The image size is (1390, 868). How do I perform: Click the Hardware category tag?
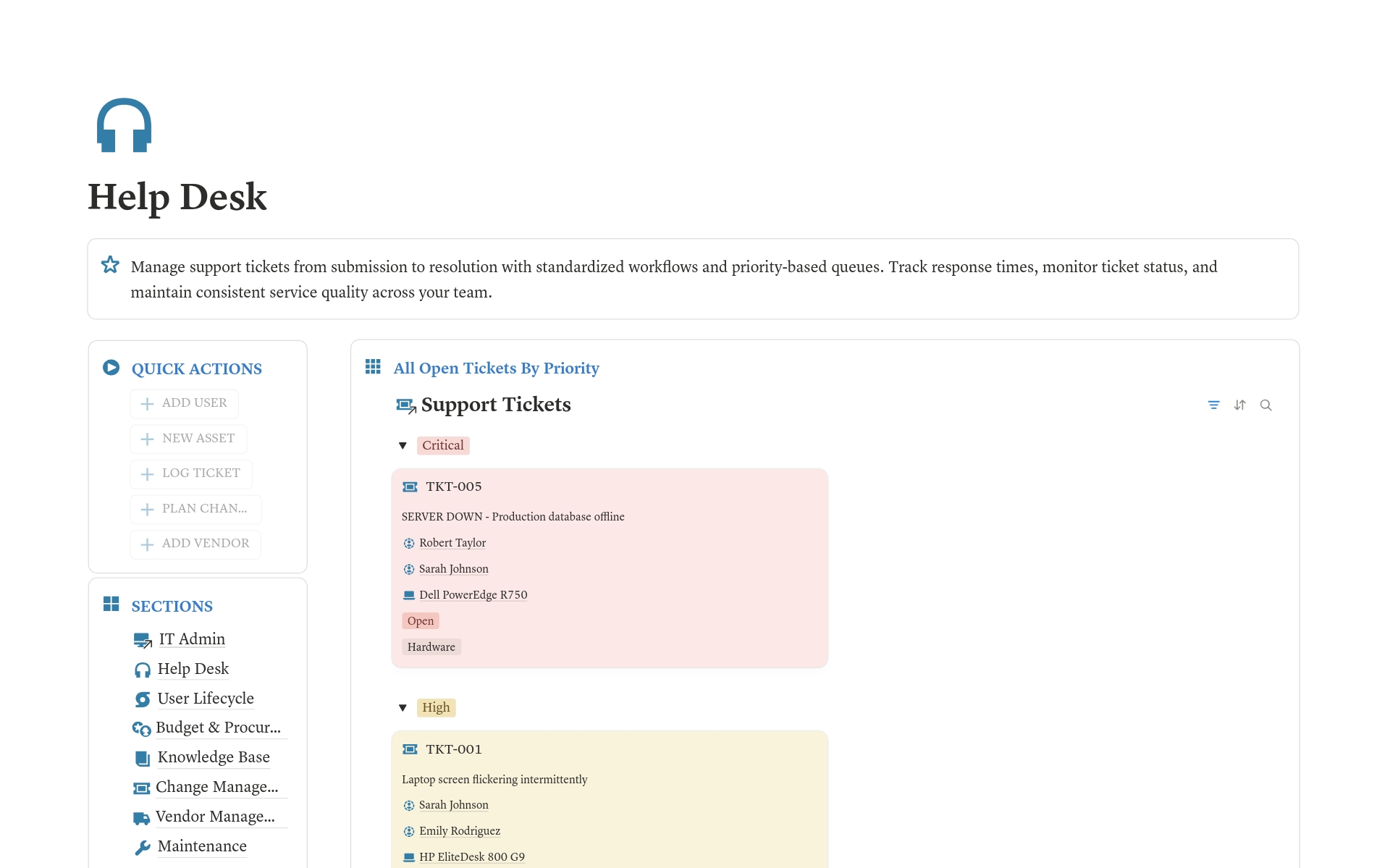431,646
